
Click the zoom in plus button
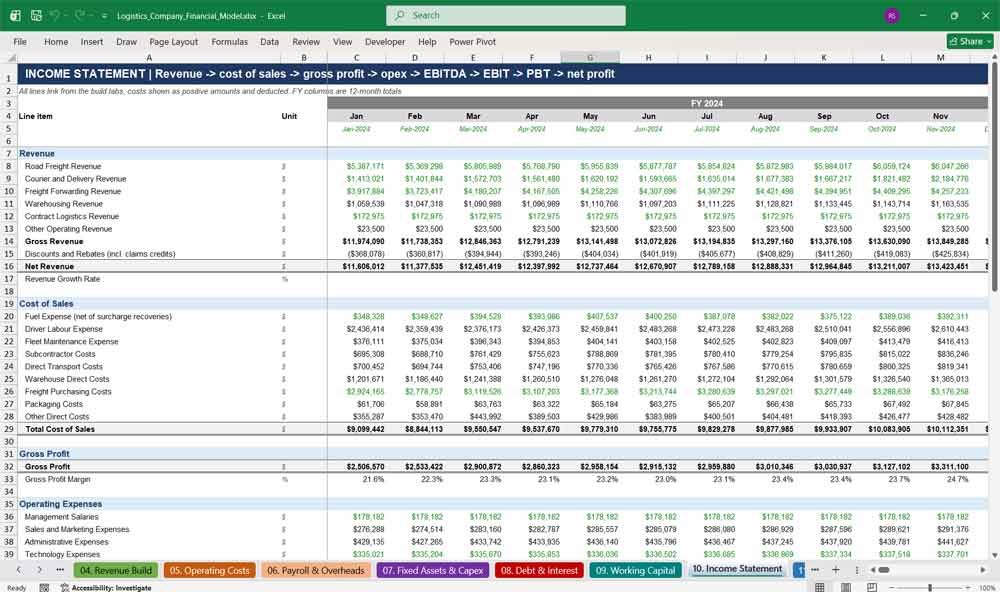click(x=970, y=588)
